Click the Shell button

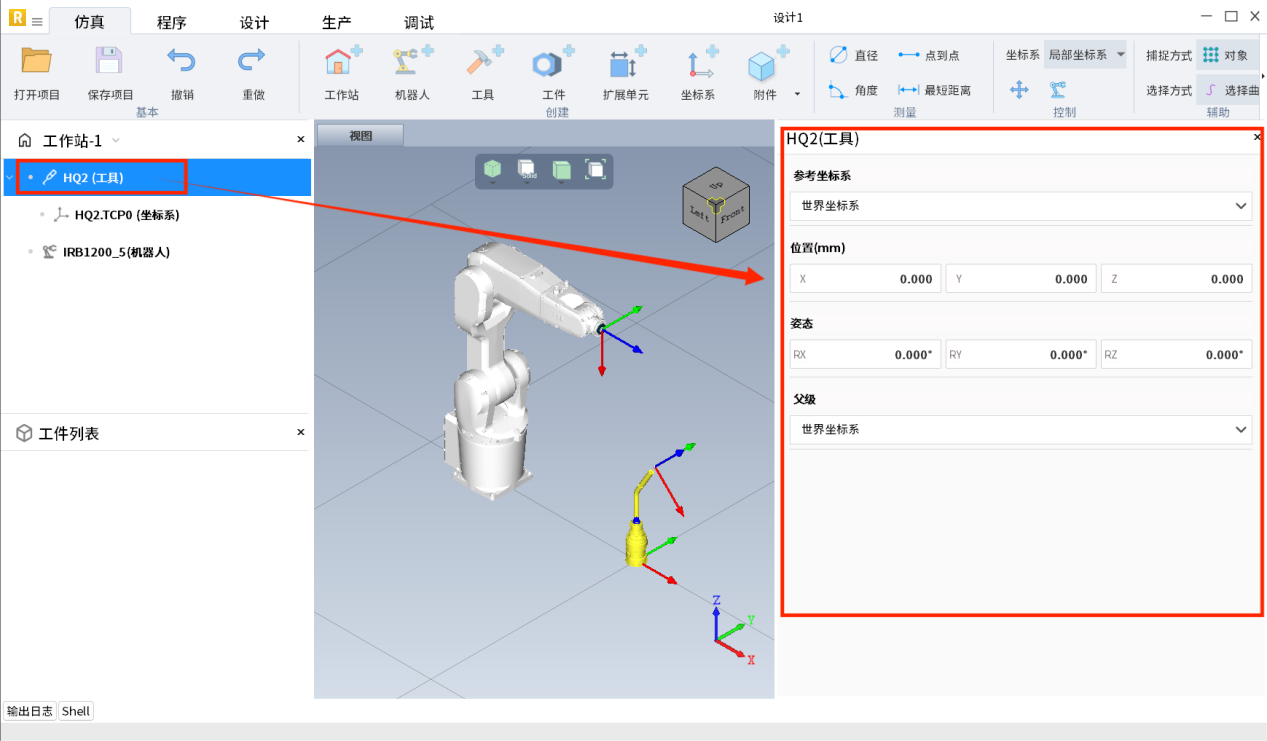[x=76, y=711]
